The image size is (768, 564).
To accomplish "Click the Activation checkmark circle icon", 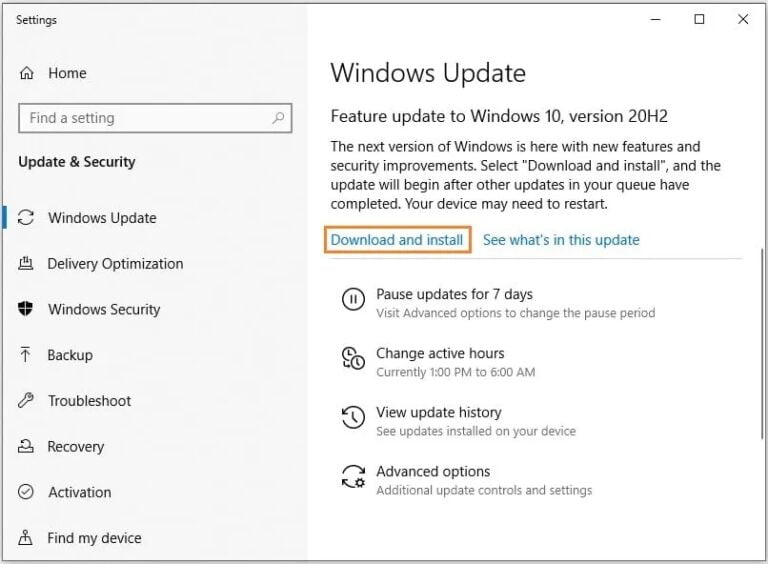I will 27,492.
